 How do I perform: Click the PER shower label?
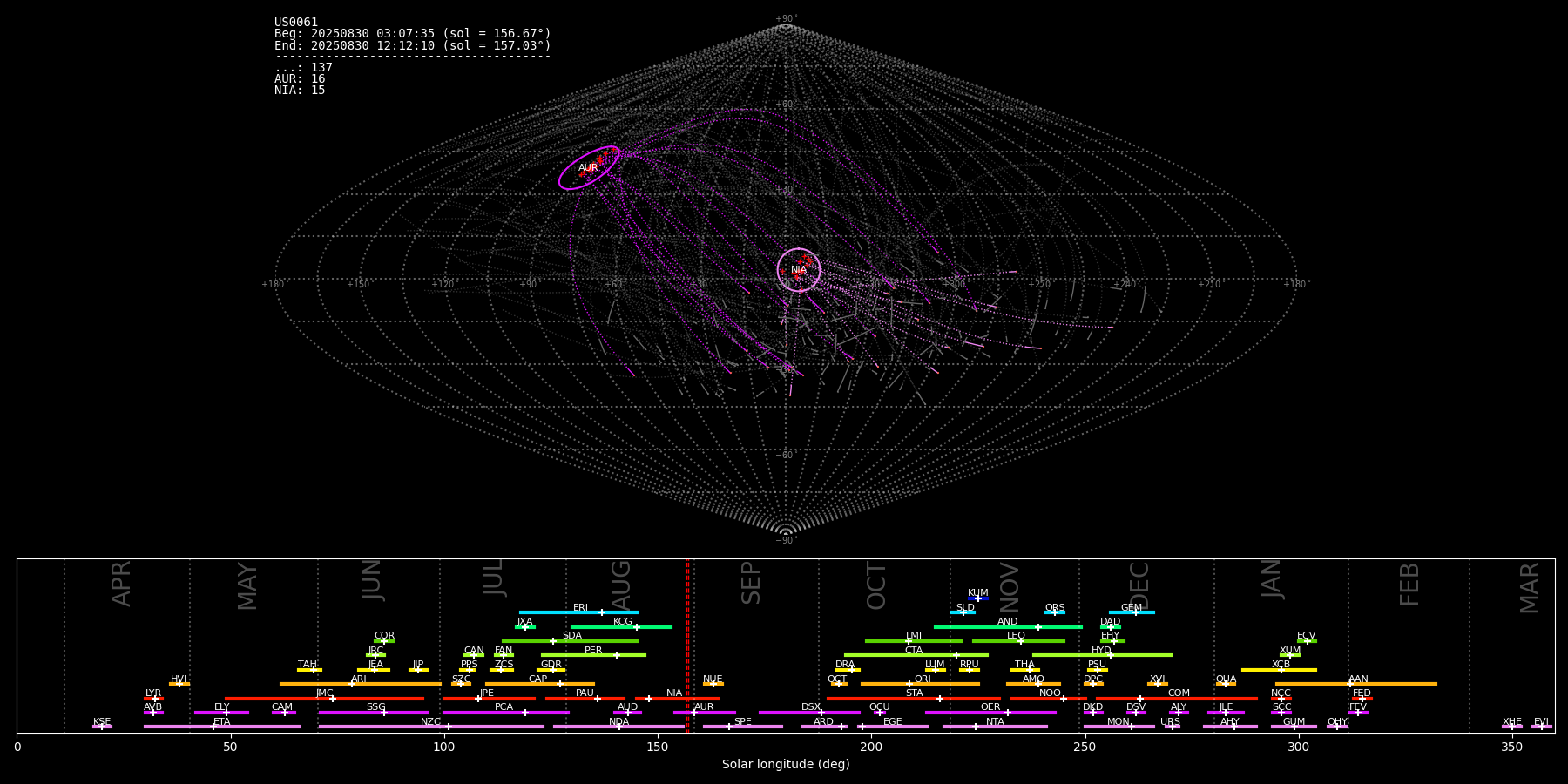[x=593, y=651]
